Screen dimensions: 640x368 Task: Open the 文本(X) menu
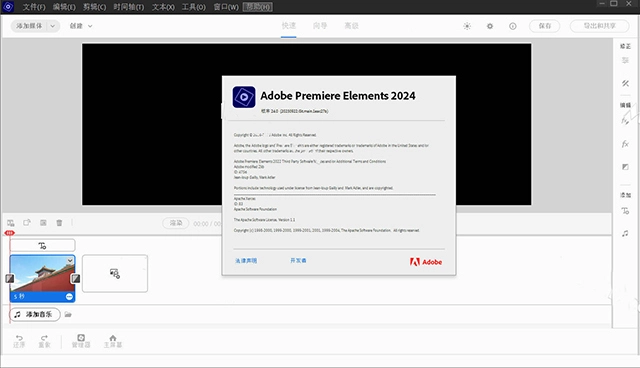click(x=163, y=7)
